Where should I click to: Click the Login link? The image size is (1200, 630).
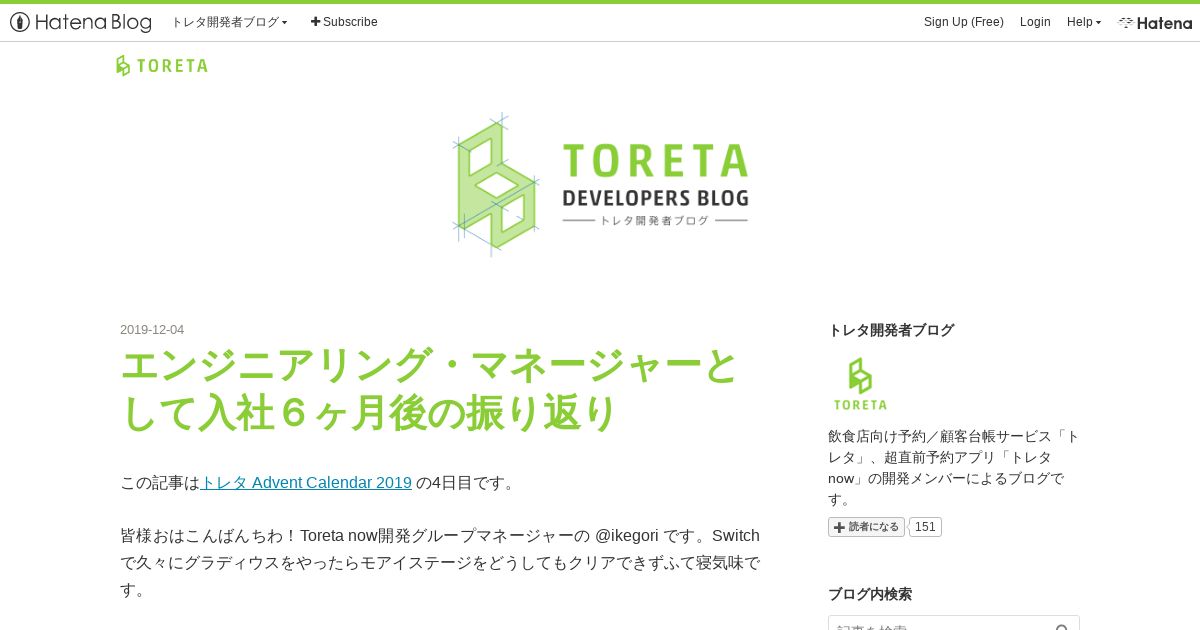(x=1035, y=22)
